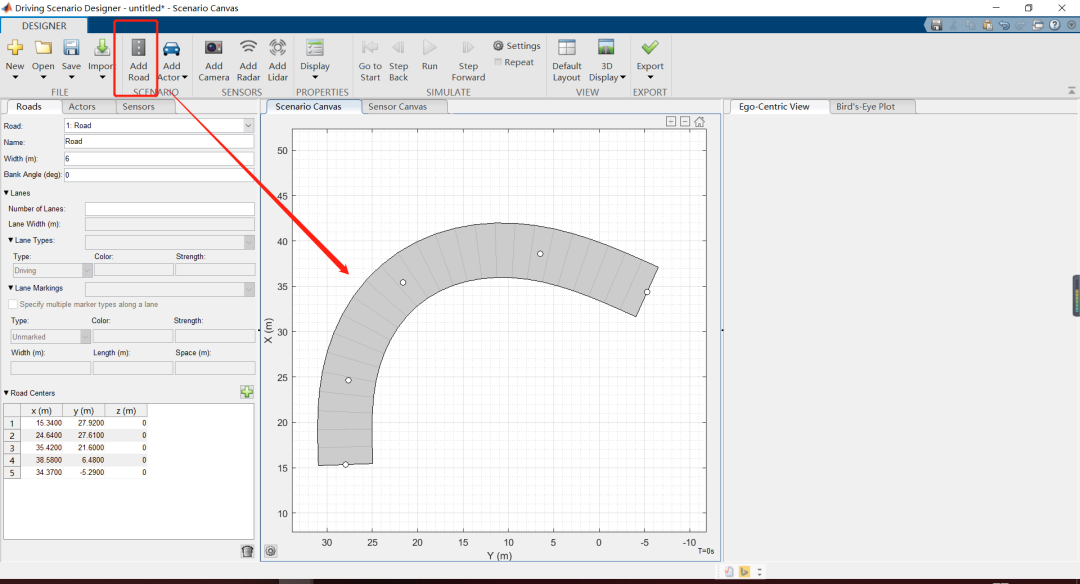This screenshot has height=584, width=1080.
Task: Click the z (m) column header
Action: 126,410
